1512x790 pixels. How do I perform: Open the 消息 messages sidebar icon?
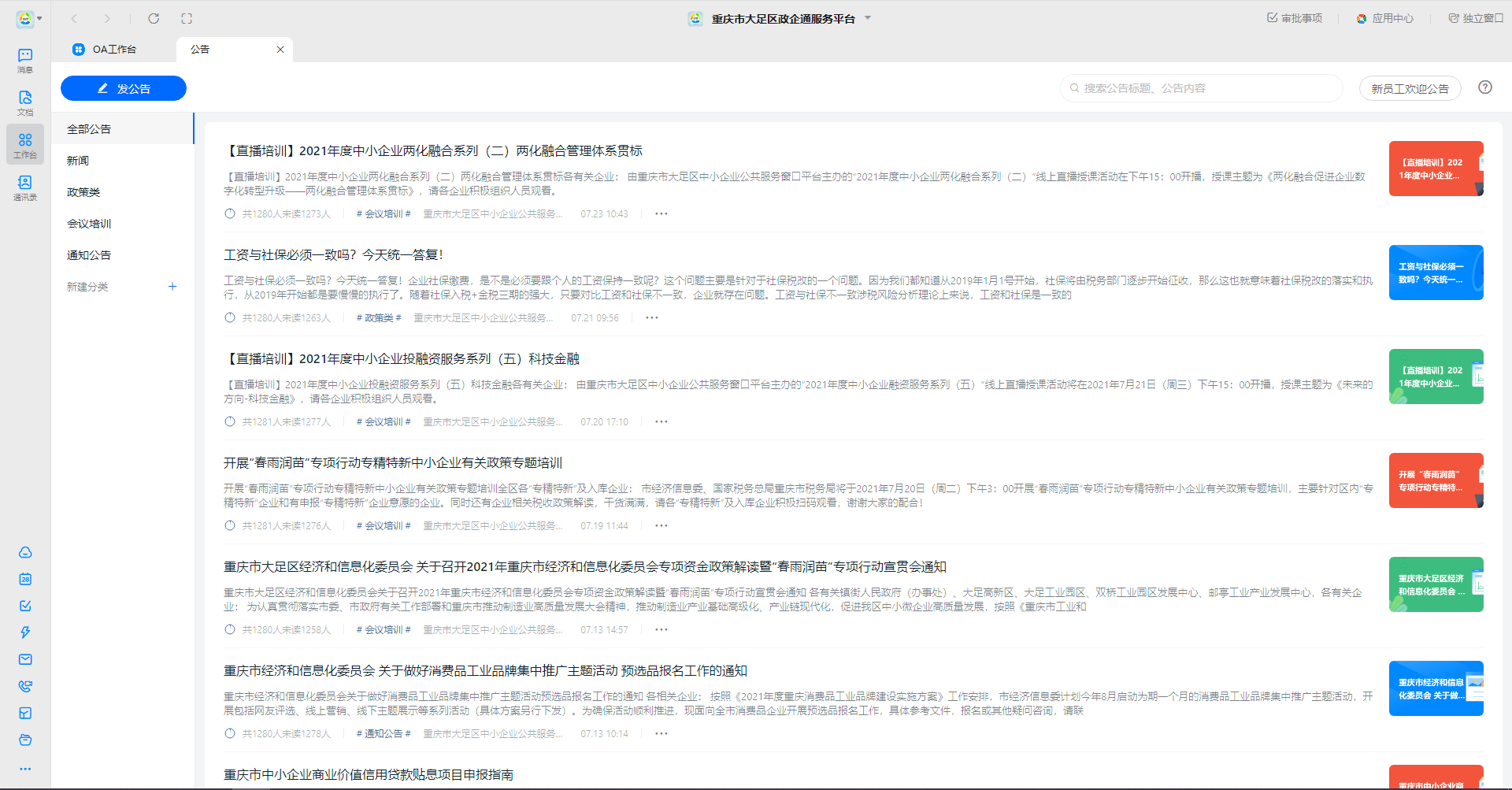pos(25,60)
